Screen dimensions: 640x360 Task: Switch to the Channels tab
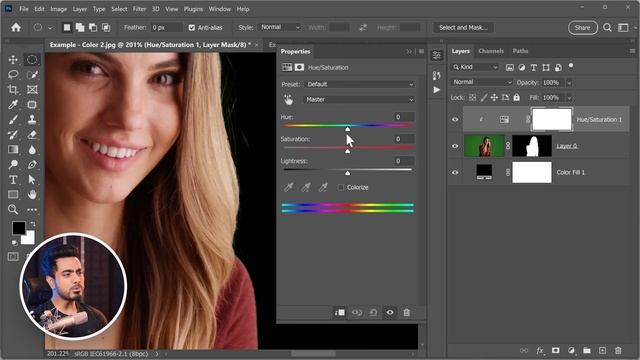click(x=491, y=51)
